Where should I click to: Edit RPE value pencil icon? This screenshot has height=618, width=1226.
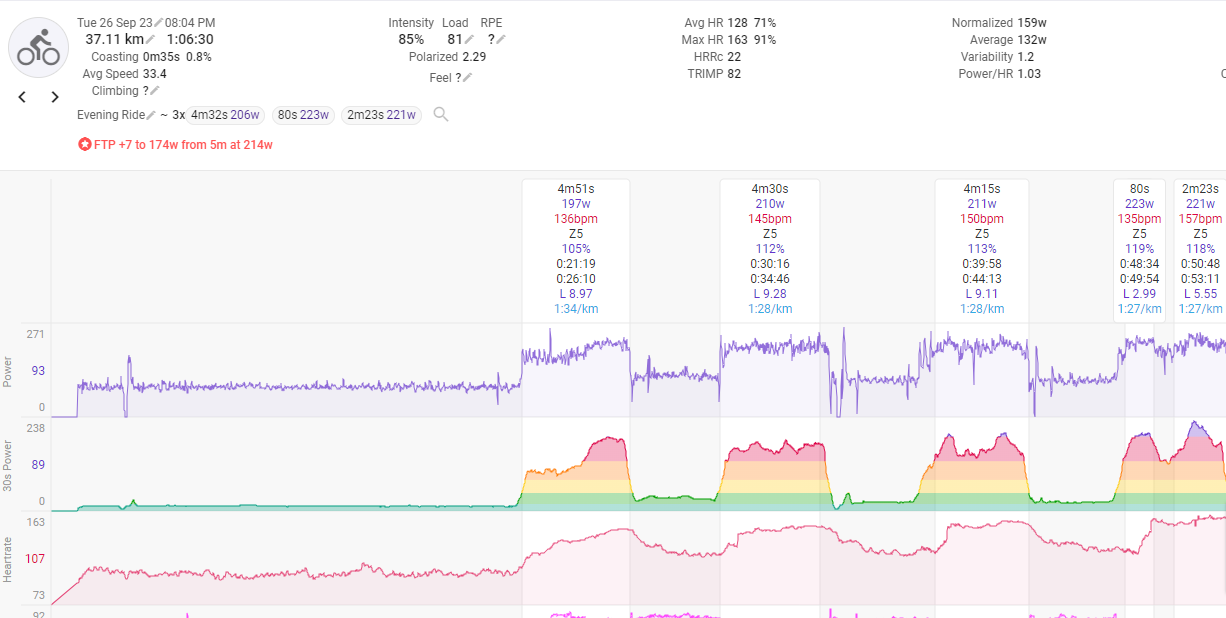click(x=501, y=40)
